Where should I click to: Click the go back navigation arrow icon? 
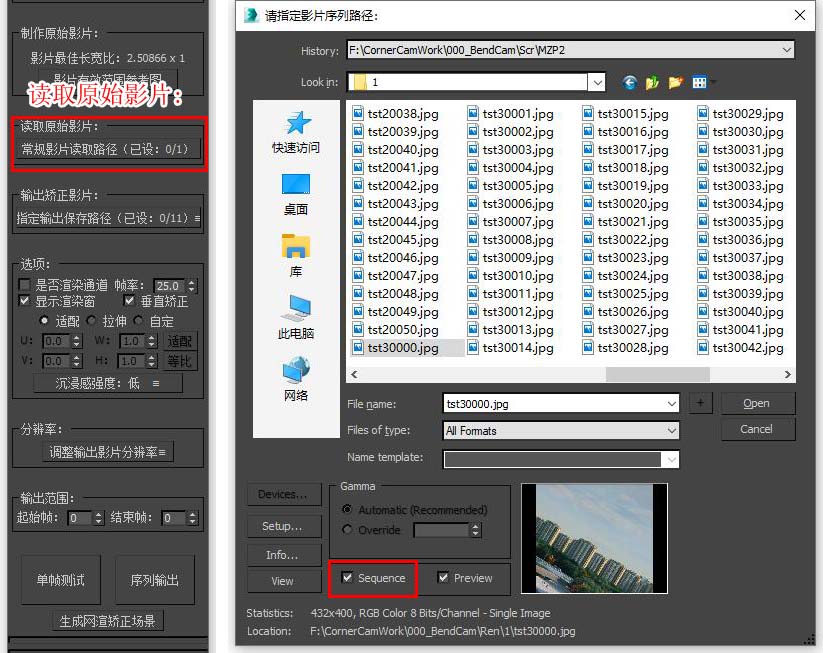629,82
